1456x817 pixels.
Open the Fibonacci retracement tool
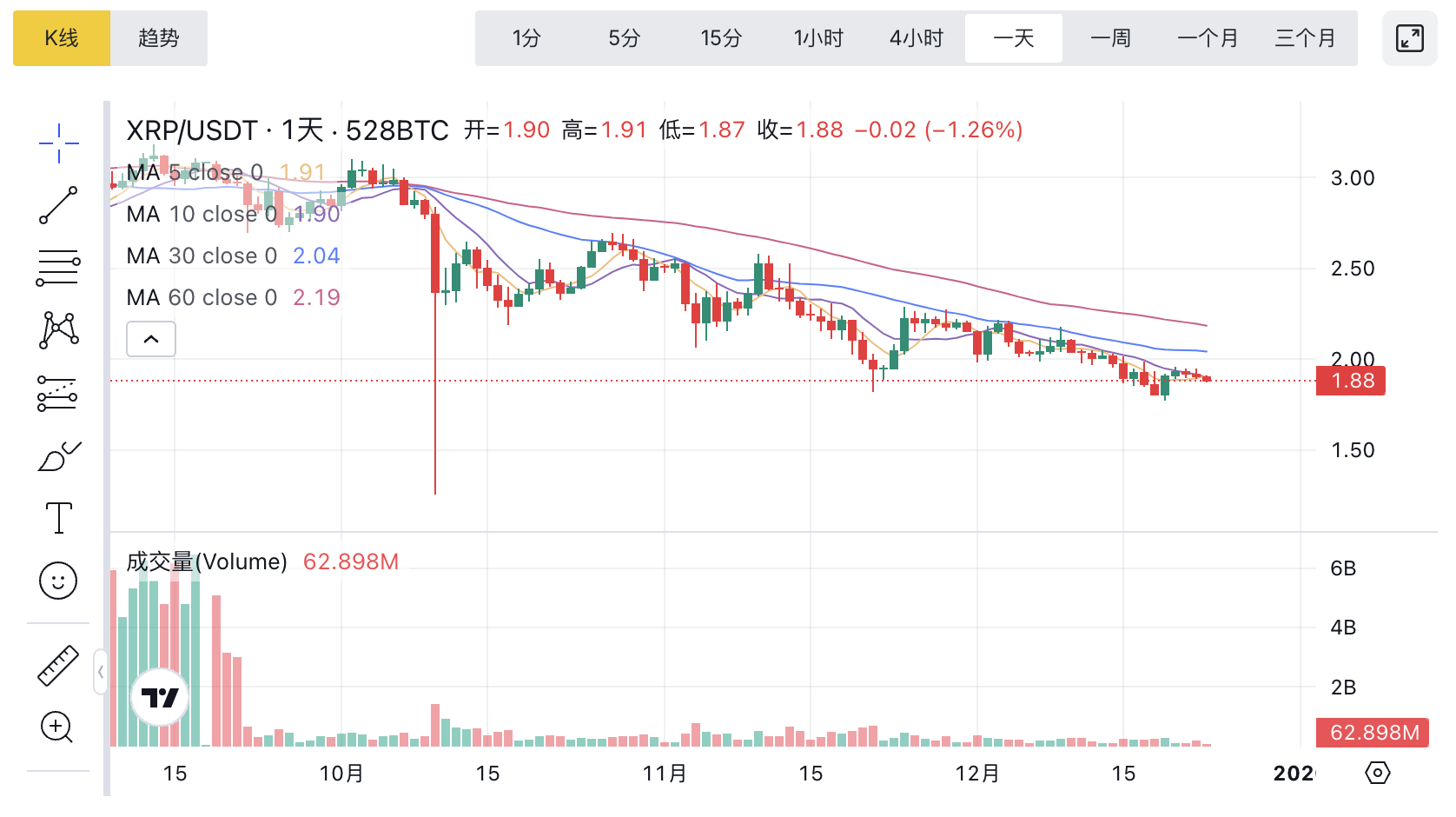(x=58, y=268)
